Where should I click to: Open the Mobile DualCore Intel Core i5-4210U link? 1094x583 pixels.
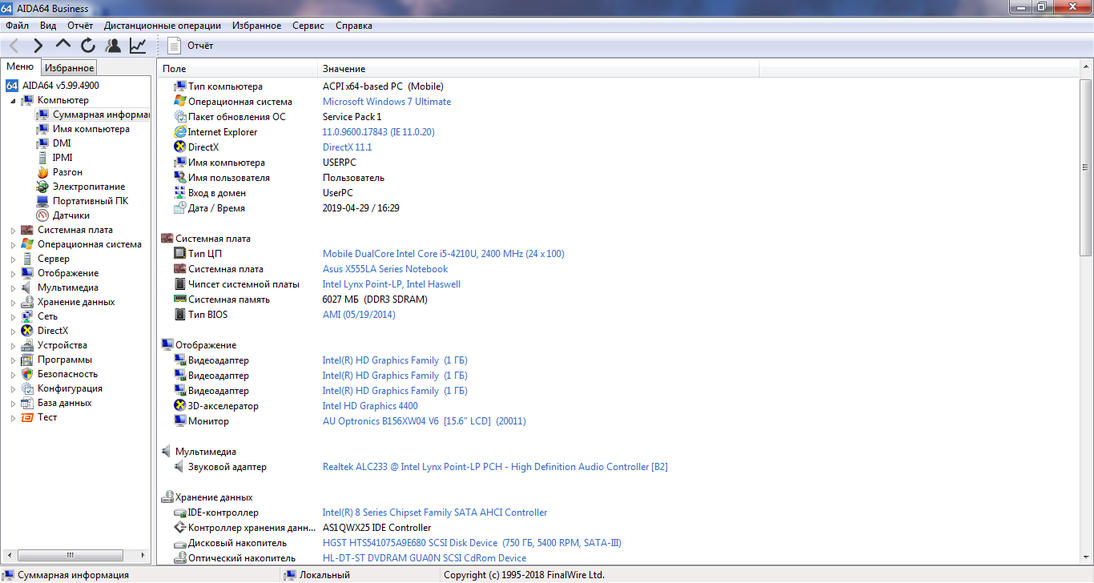coord(443,254)
